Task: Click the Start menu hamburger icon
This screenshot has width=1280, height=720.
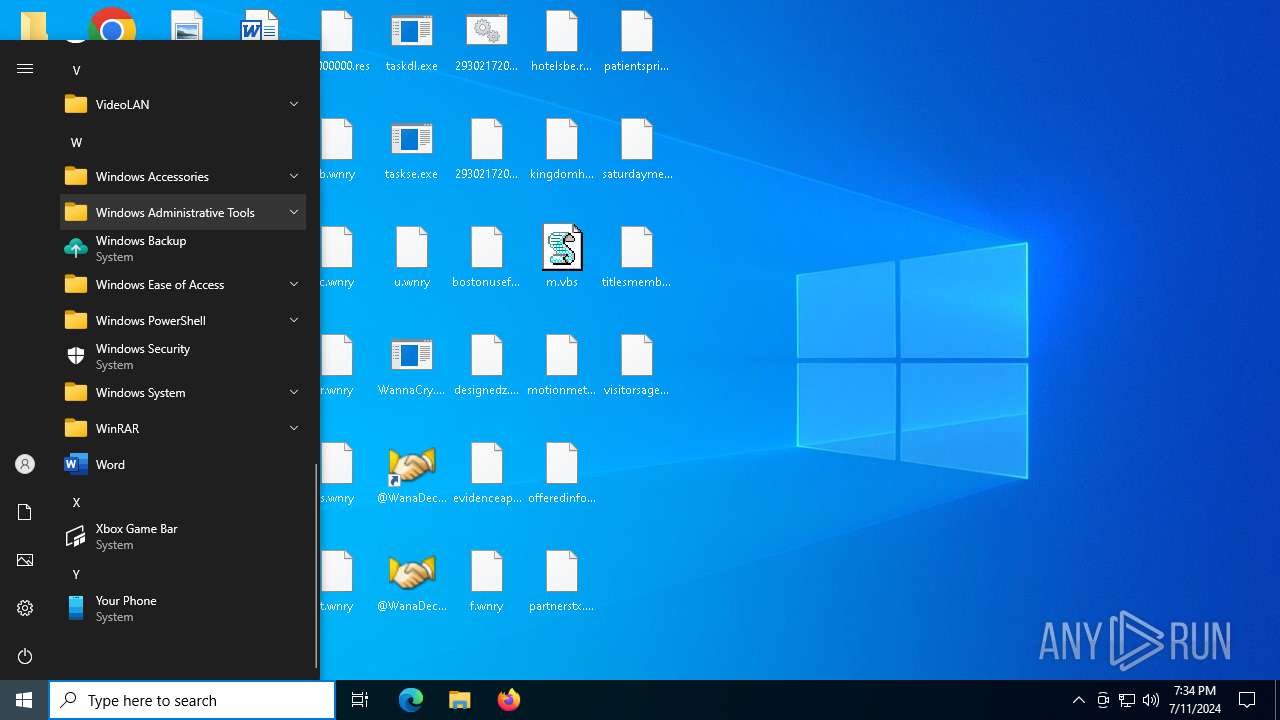Action: [25, 69]
